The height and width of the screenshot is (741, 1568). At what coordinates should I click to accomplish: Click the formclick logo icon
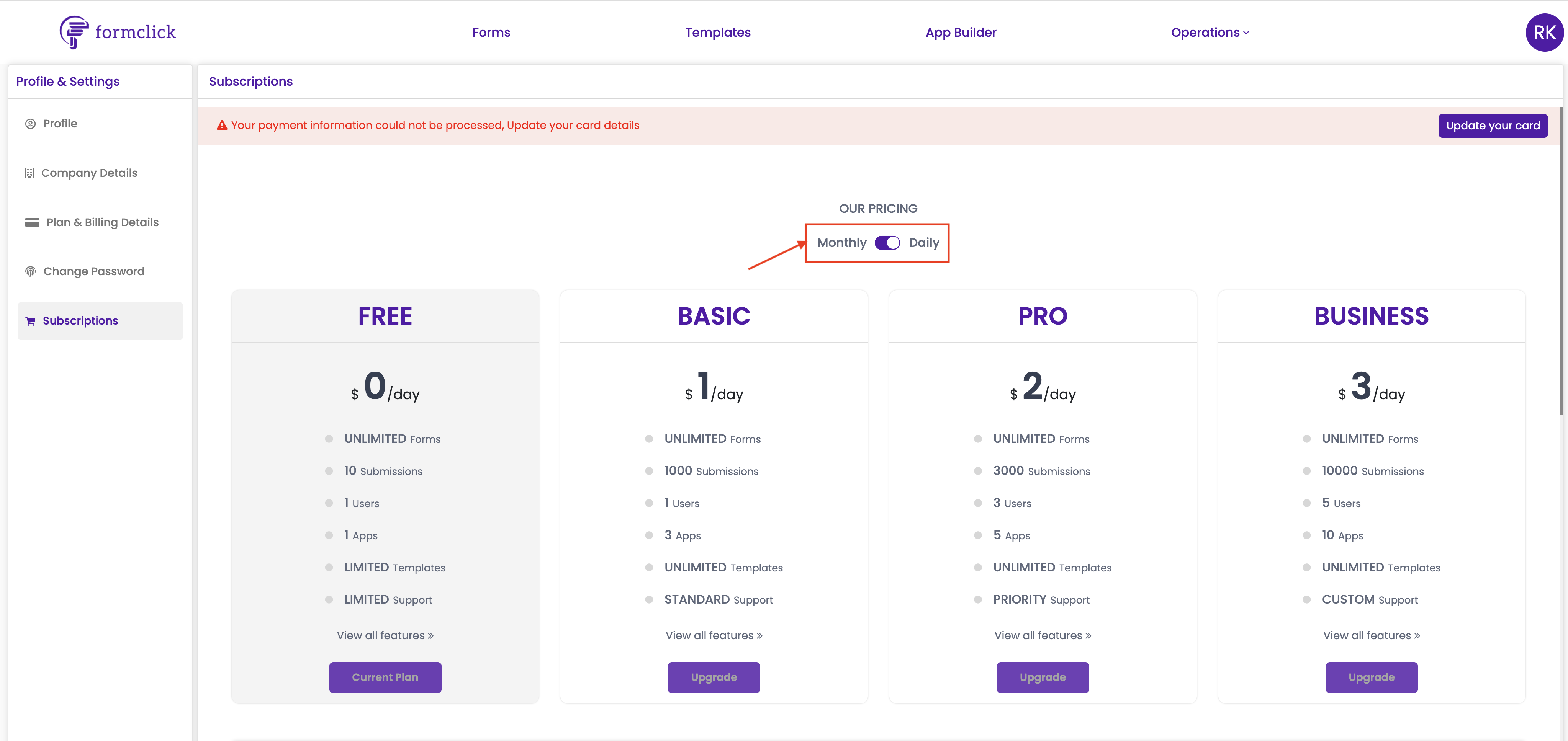click(x=74, y=32)
